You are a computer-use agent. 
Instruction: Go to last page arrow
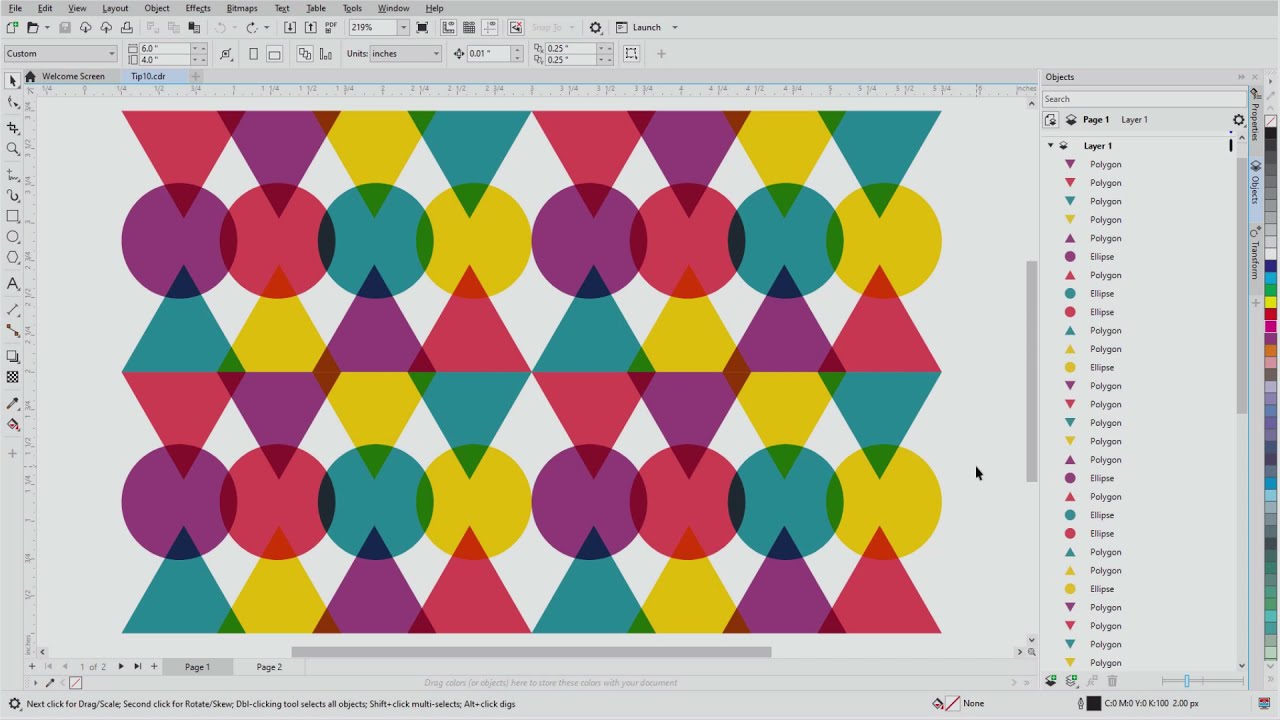[x=138, y=667]
